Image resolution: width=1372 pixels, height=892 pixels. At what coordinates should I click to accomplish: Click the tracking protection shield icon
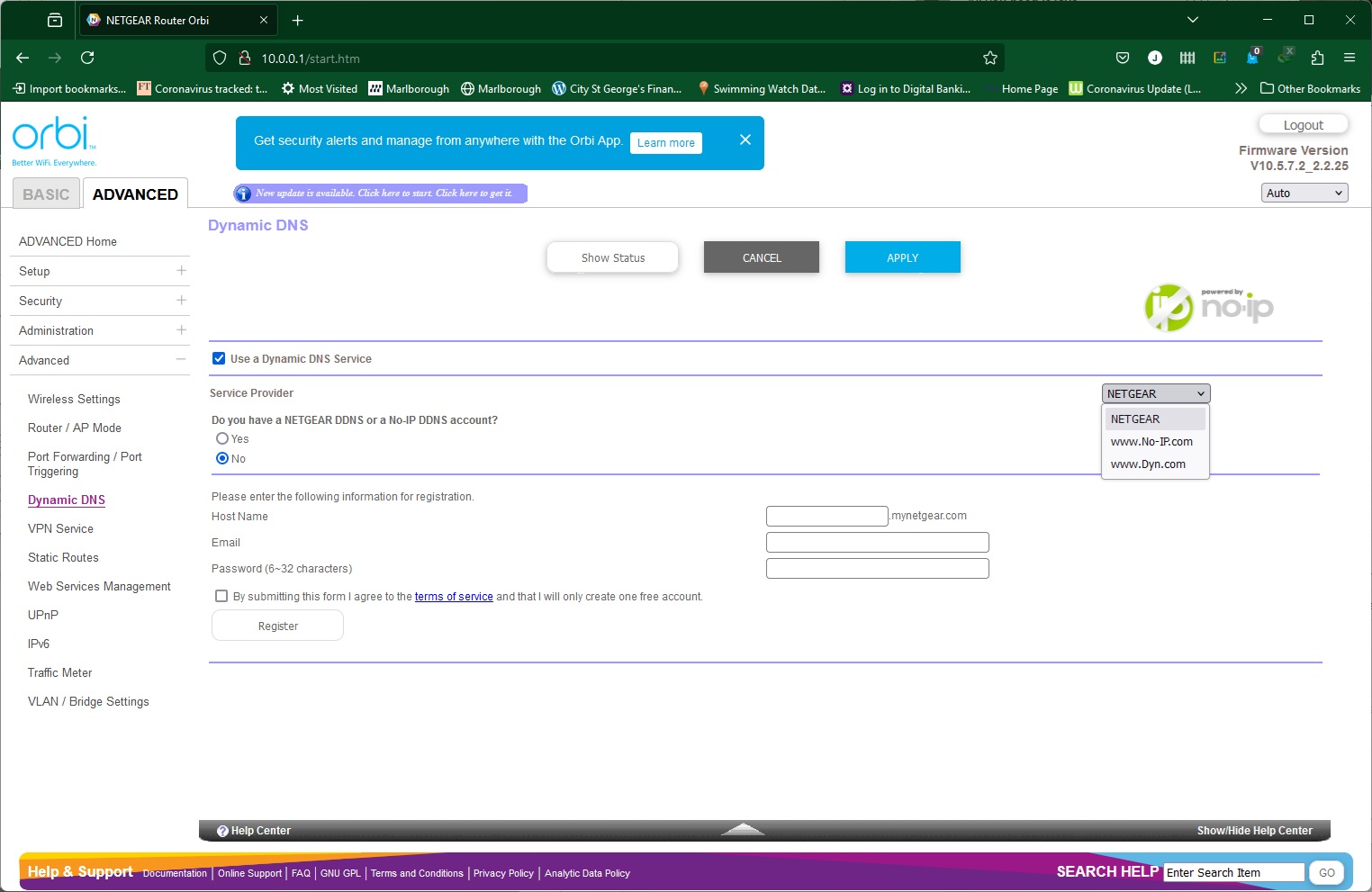(220, 58)
